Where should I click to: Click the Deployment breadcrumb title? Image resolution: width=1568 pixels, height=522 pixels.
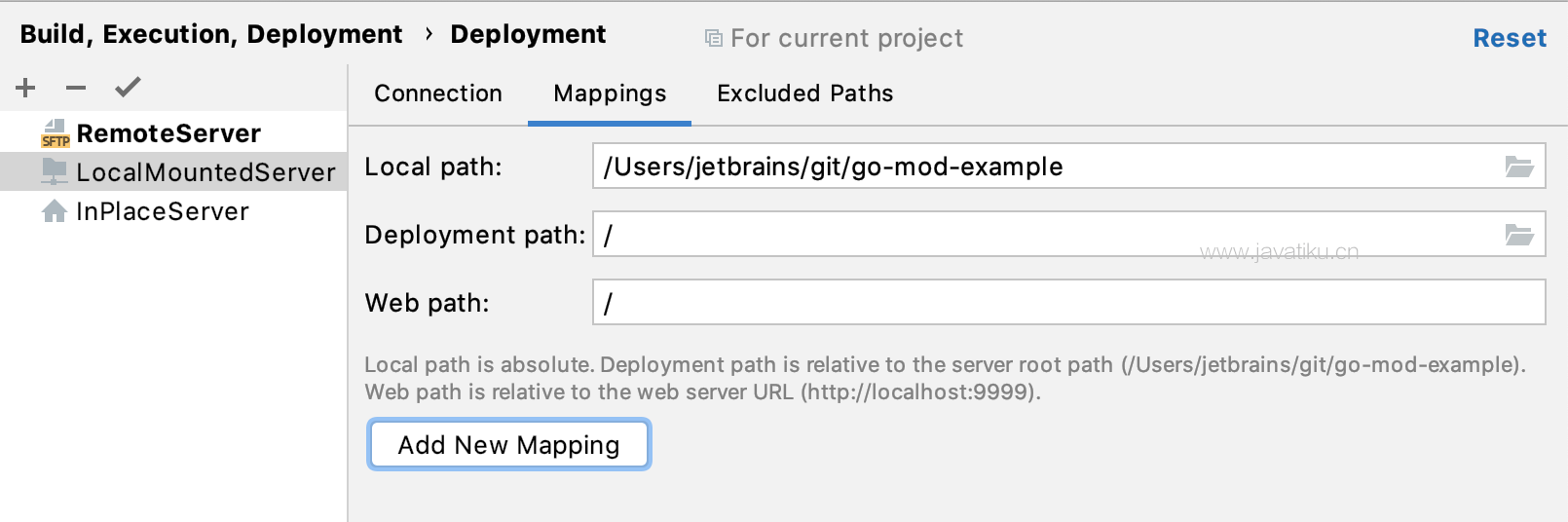click(528, 34)
